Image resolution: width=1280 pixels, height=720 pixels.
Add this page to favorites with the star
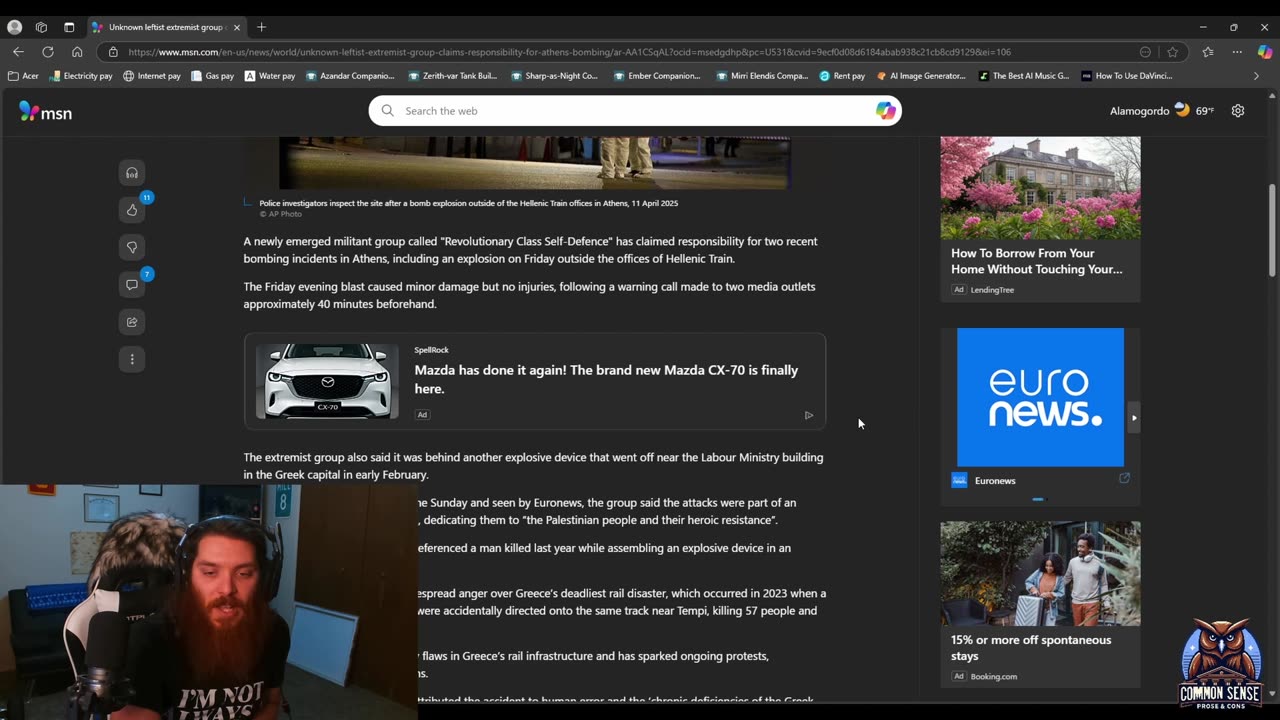(x=1172, y=52)
